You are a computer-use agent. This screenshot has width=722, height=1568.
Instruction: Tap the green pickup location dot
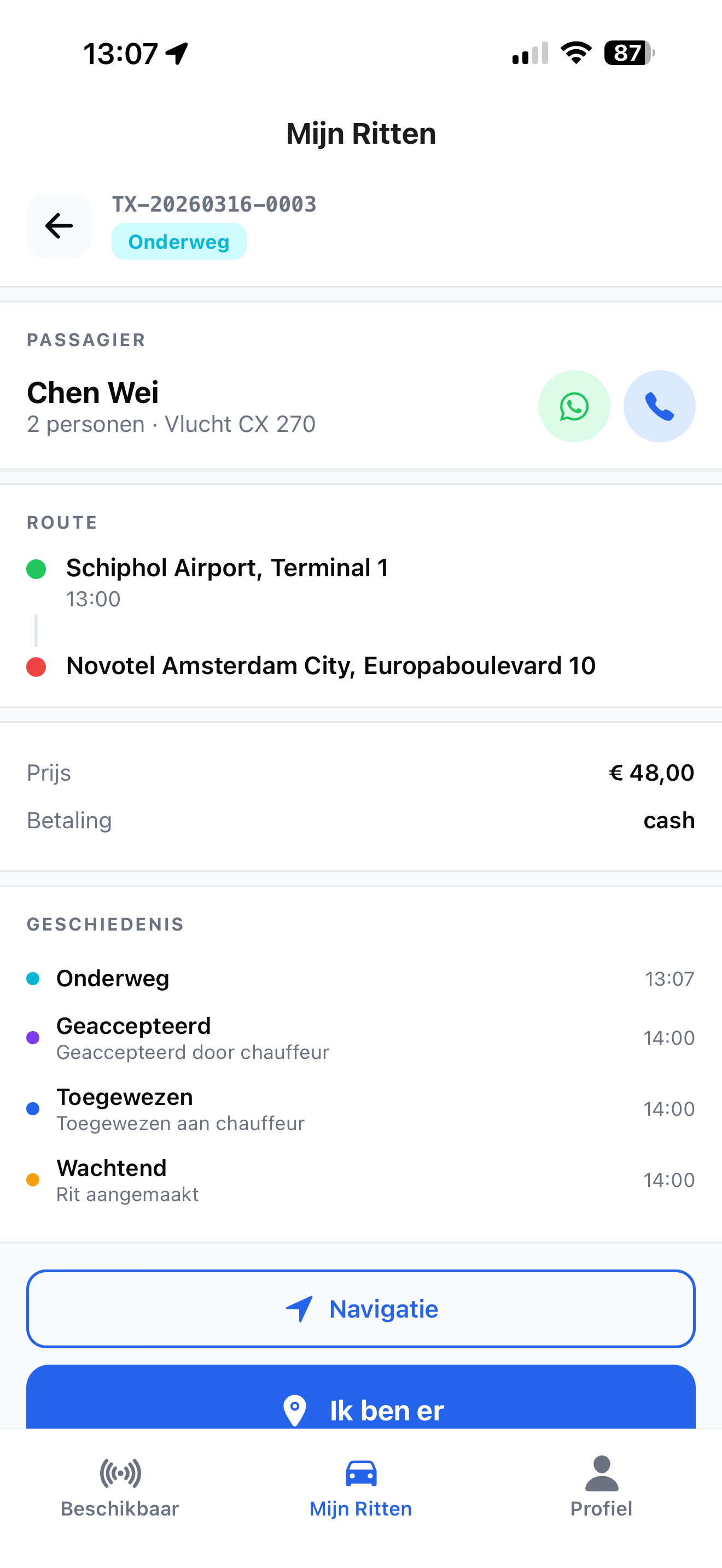tap(37, 569)
